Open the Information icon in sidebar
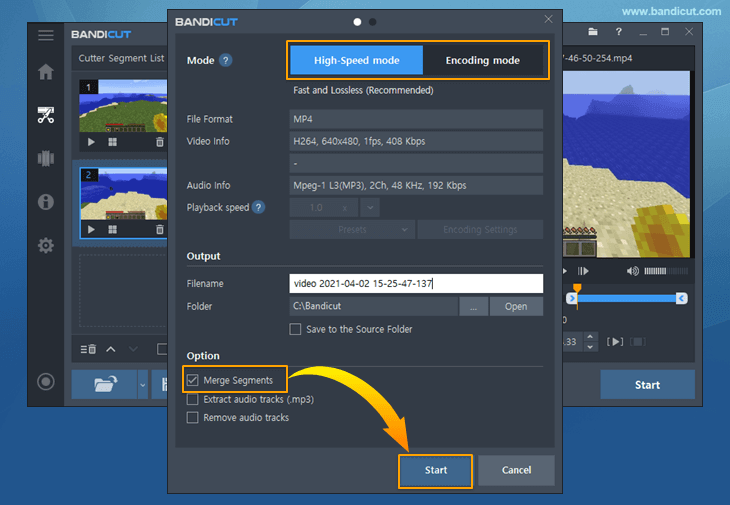 (x=46, y=202)
